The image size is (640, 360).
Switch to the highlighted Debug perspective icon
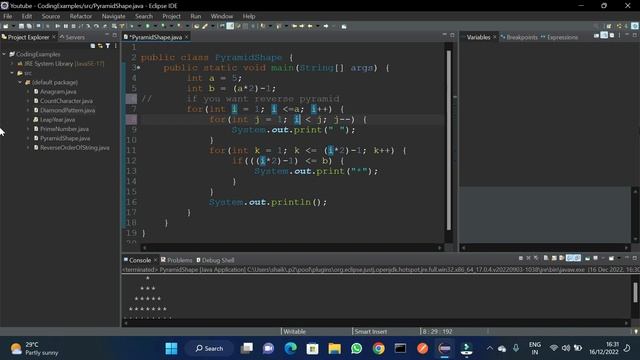pos(635,26)
